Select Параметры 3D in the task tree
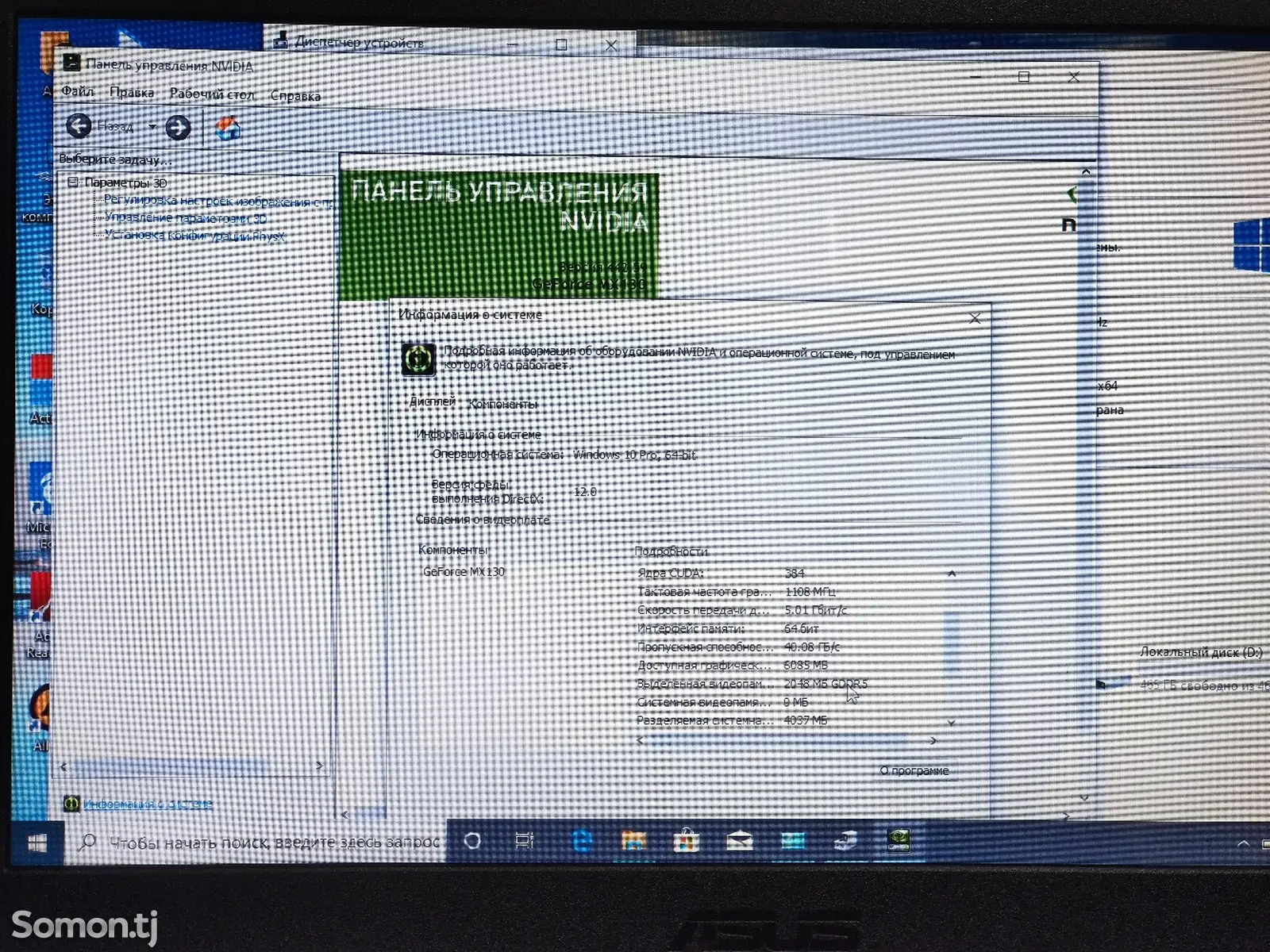The width and height of the screenshot is (1270, 952). 125,183
